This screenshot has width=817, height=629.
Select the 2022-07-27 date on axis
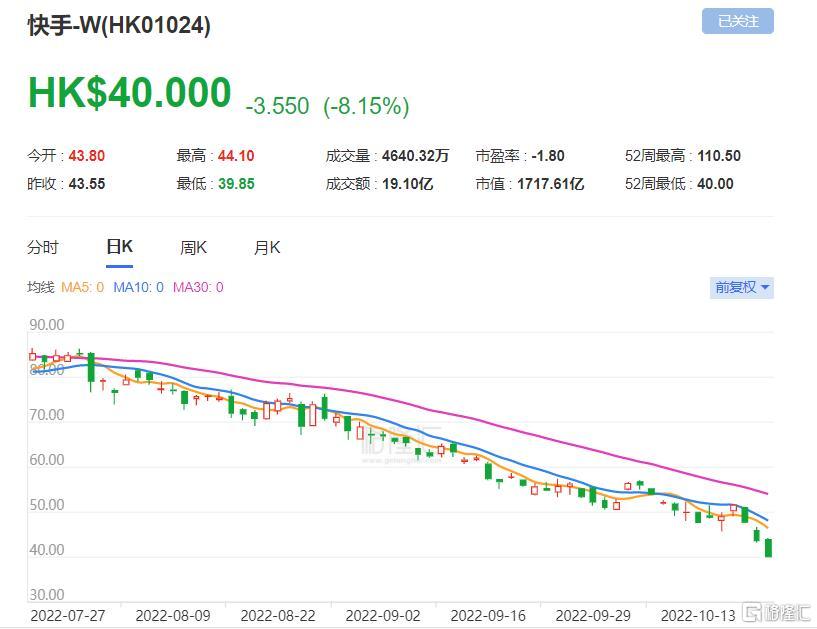[68, 616]
